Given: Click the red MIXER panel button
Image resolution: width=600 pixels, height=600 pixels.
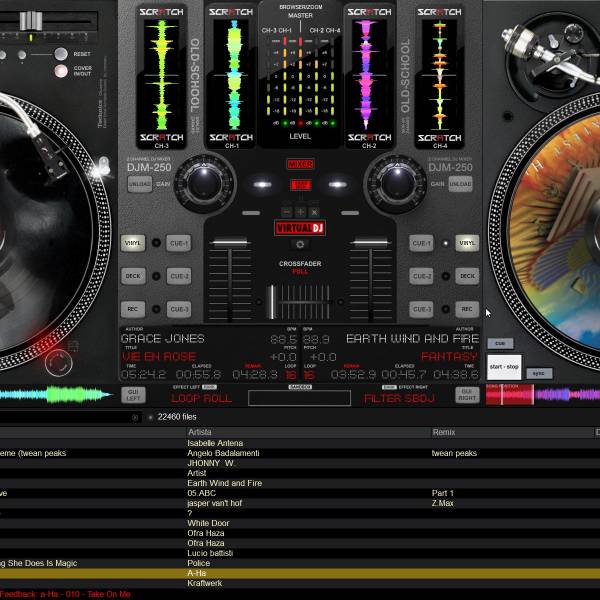Looking at the screenshot, I should click(300, 164).
